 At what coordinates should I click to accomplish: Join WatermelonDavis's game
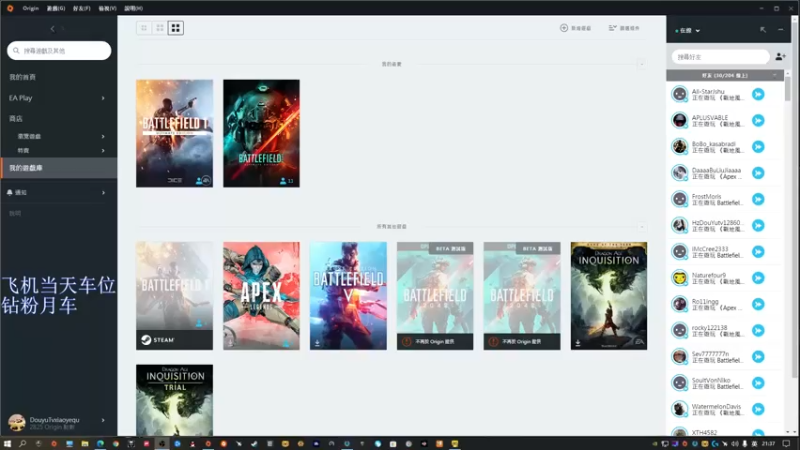(758, 409)
